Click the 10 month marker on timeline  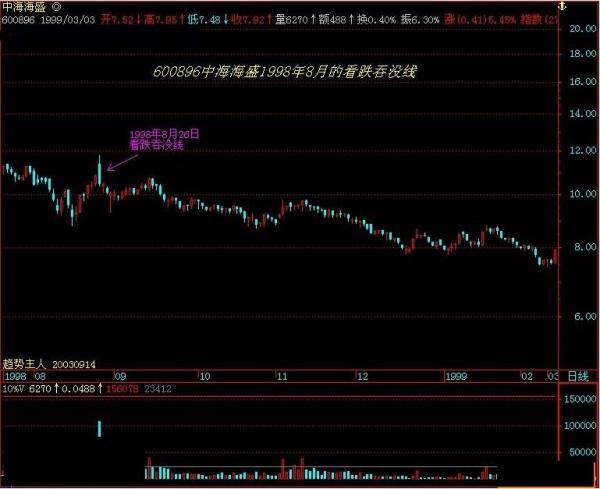point(205,377)
